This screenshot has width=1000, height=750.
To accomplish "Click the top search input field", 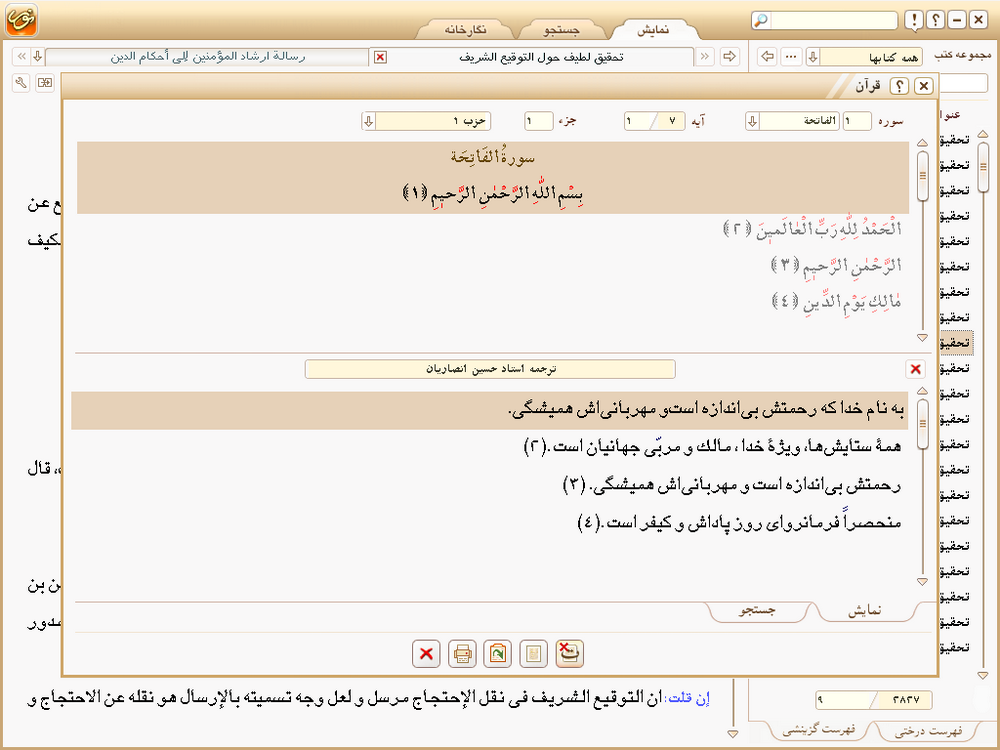I will click(x=833, y=20).
